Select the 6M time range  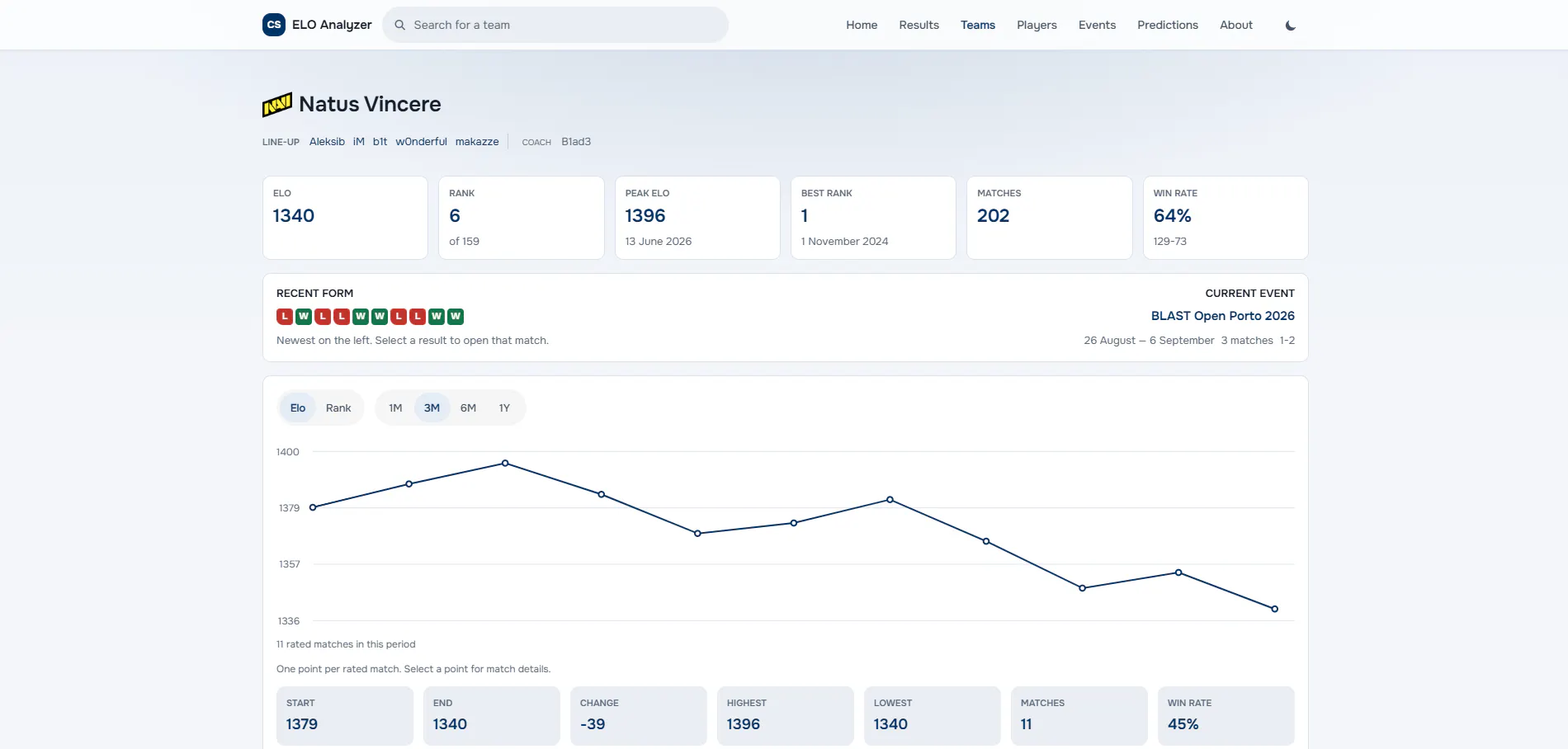click(x=468, y=407)
